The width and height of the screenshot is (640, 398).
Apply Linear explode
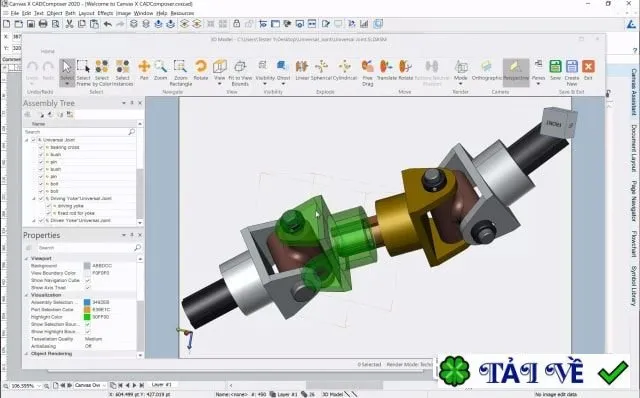(x=302, y=70)
